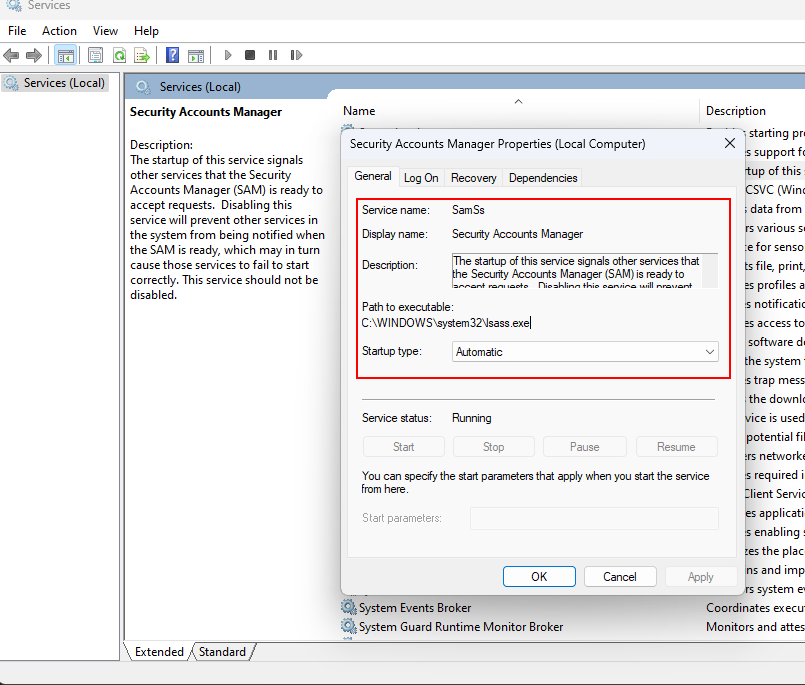Click the Export List toolbar icon
805x685 pixels.
[142, 55]
